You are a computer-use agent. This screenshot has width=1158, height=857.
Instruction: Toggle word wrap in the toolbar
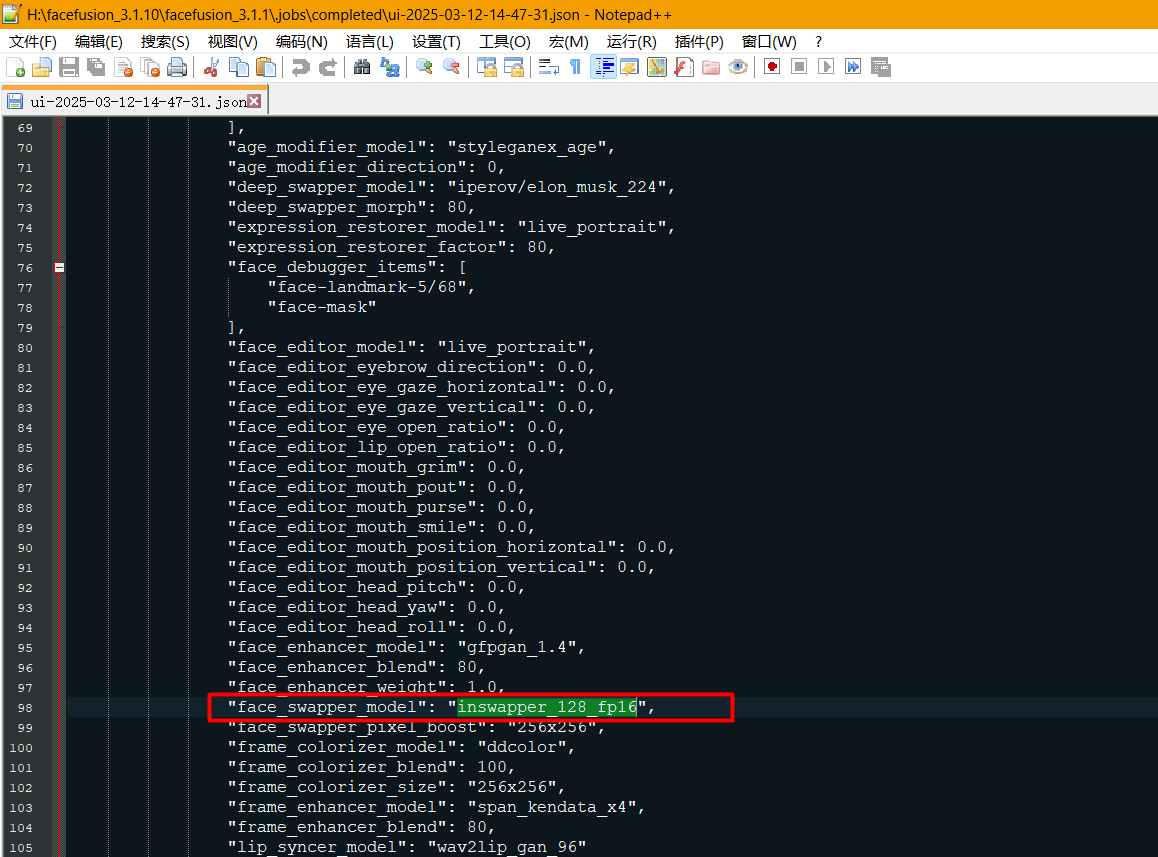coord(548,67)
